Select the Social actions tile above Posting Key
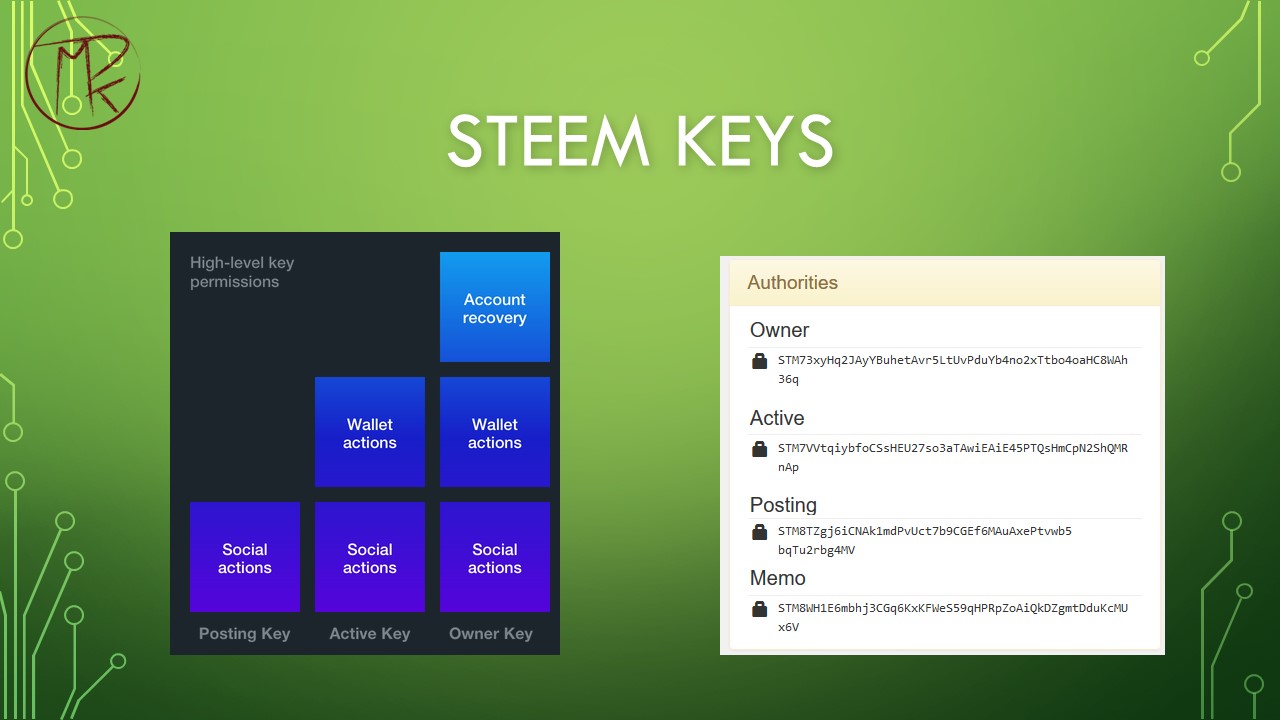1280x720 pixels. pyautogui.click(x=245, y=557)
